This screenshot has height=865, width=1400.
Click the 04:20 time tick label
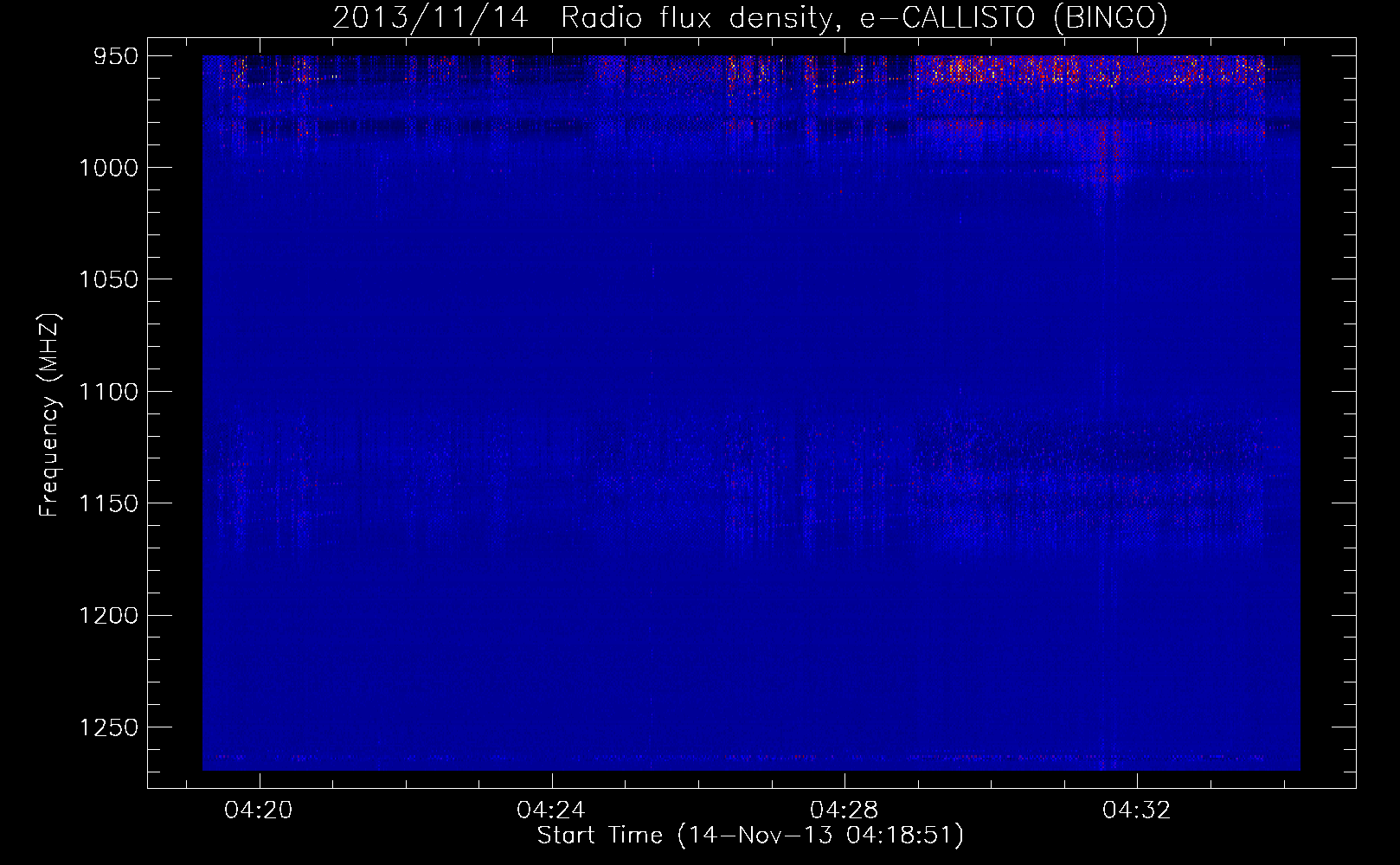(259, 810)
